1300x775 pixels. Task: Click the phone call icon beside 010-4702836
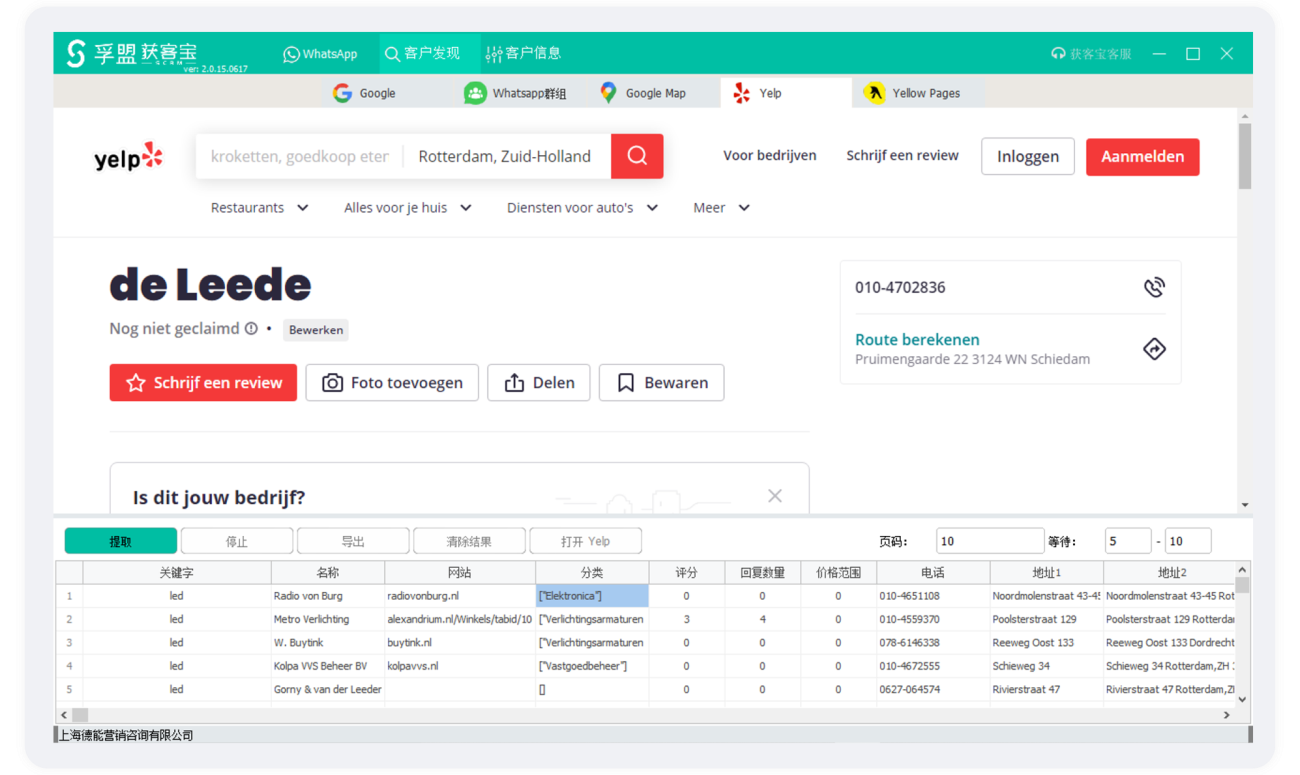[x=1154, y=288]
